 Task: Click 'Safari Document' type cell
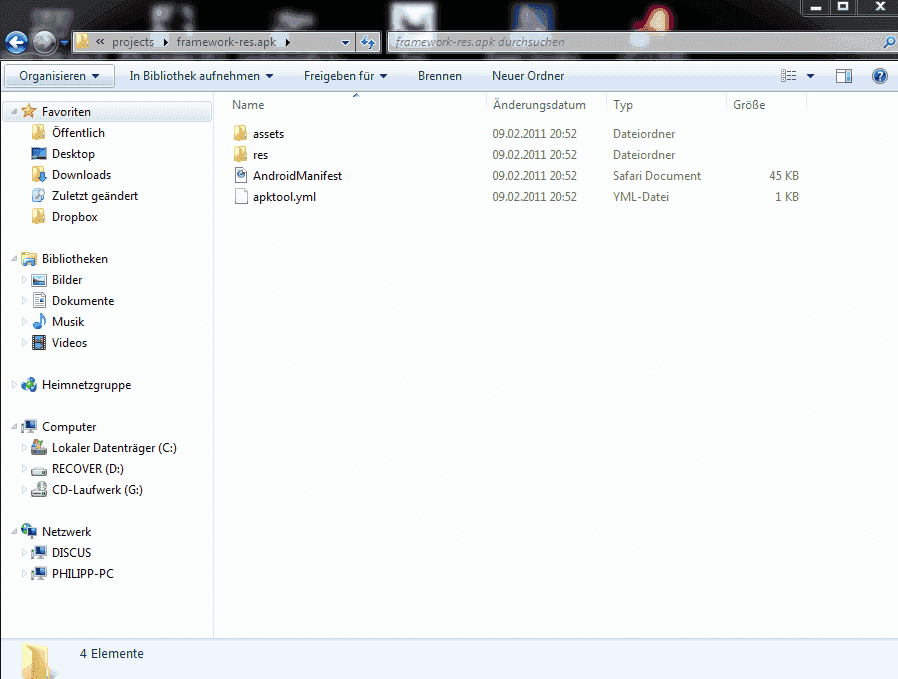pyautogui.click(x=657, y=176)
